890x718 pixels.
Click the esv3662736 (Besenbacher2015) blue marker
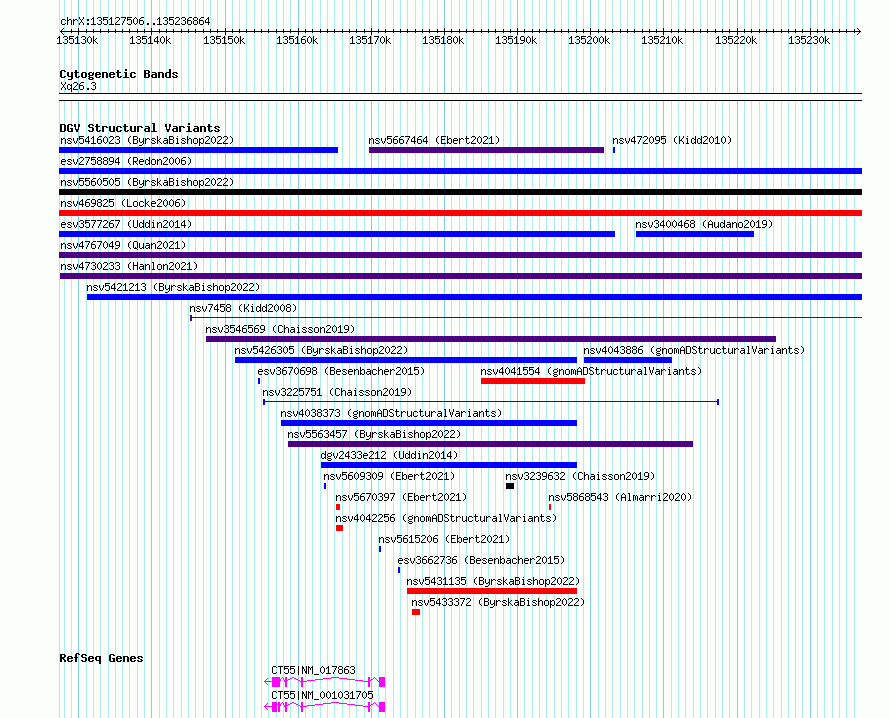click(399, 570)
